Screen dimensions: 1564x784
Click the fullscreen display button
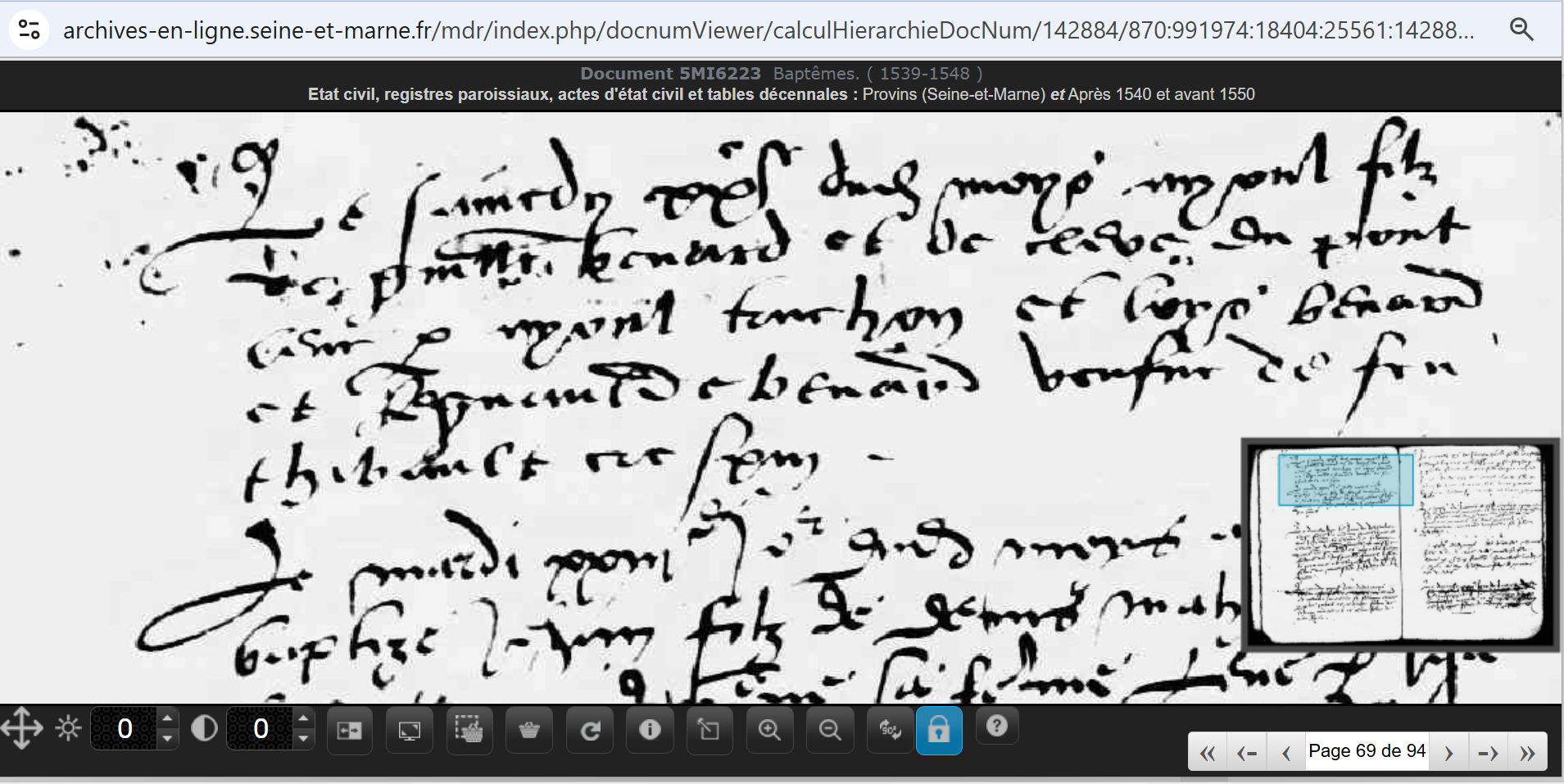point(409,729)
